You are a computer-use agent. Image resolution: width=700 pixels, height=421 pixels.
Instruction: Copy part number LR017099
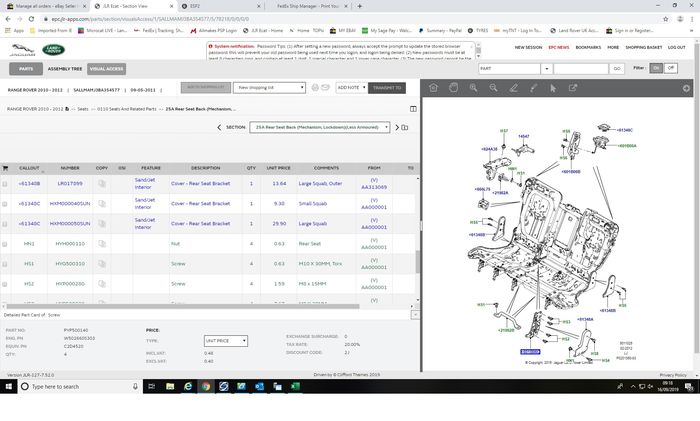102,183
